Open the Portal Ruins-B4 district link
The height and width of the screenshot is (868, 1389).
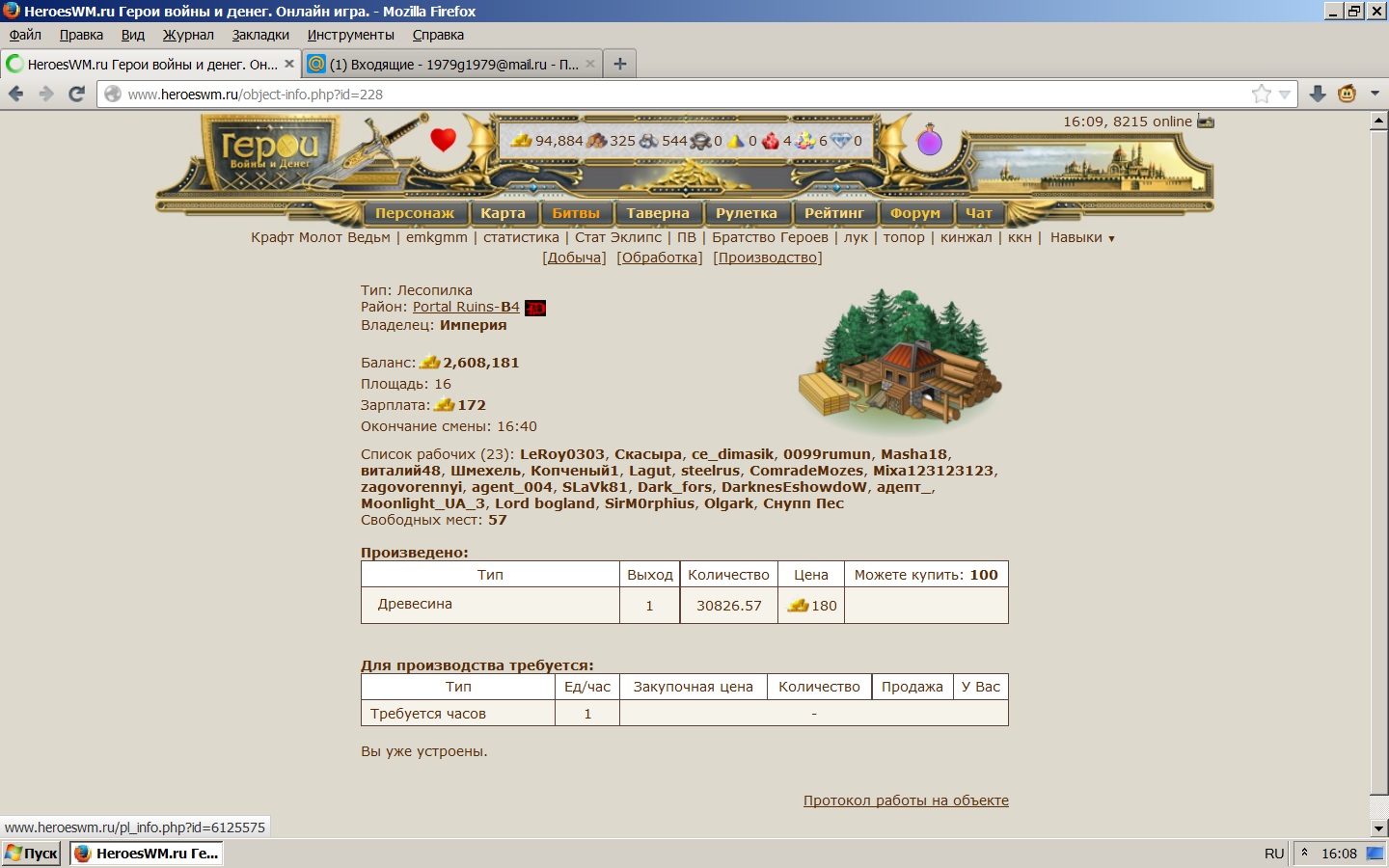click(x=466, y=307)
